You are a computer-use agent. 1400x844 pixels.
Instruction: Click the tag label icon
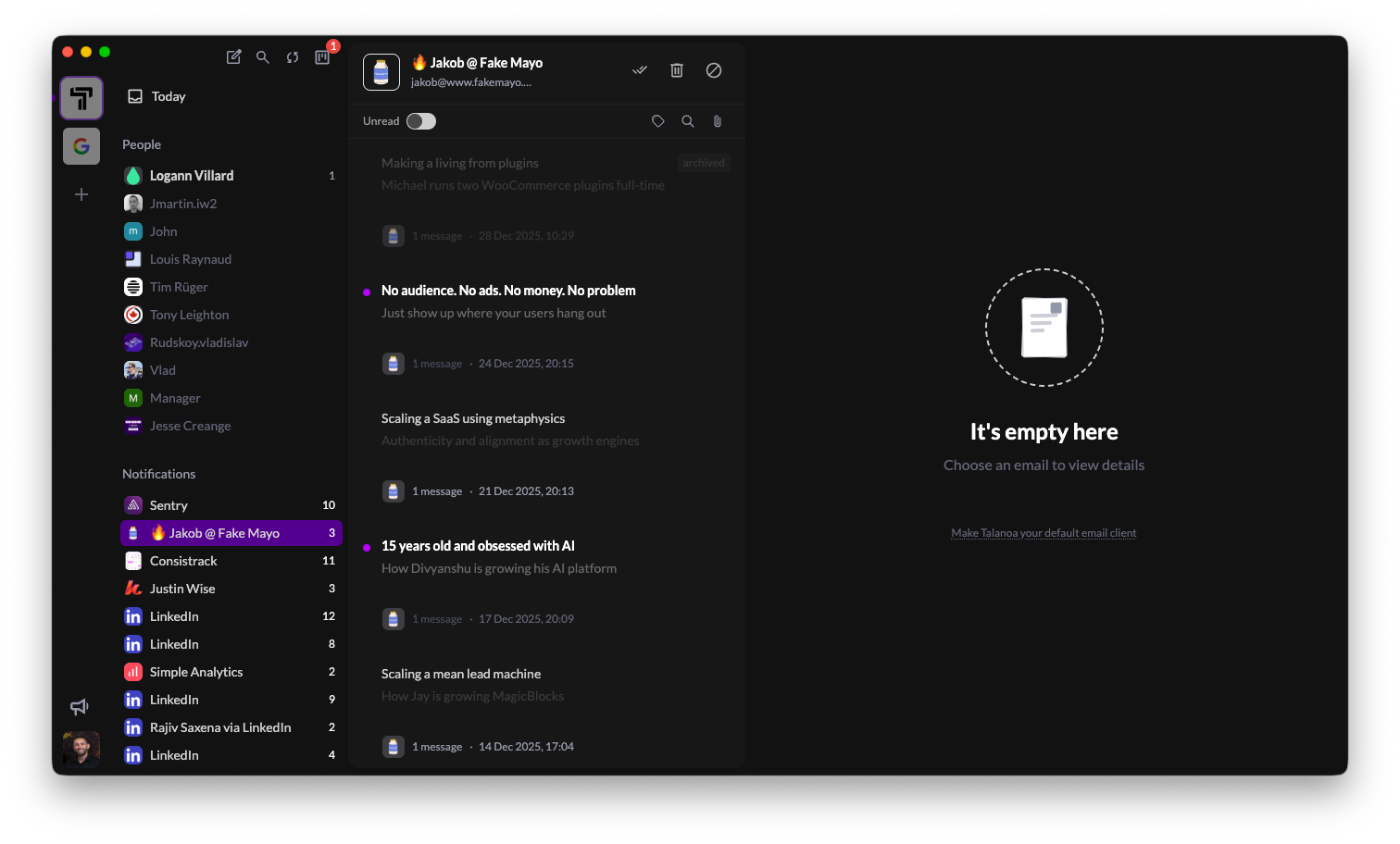click(x=658, y=121)
